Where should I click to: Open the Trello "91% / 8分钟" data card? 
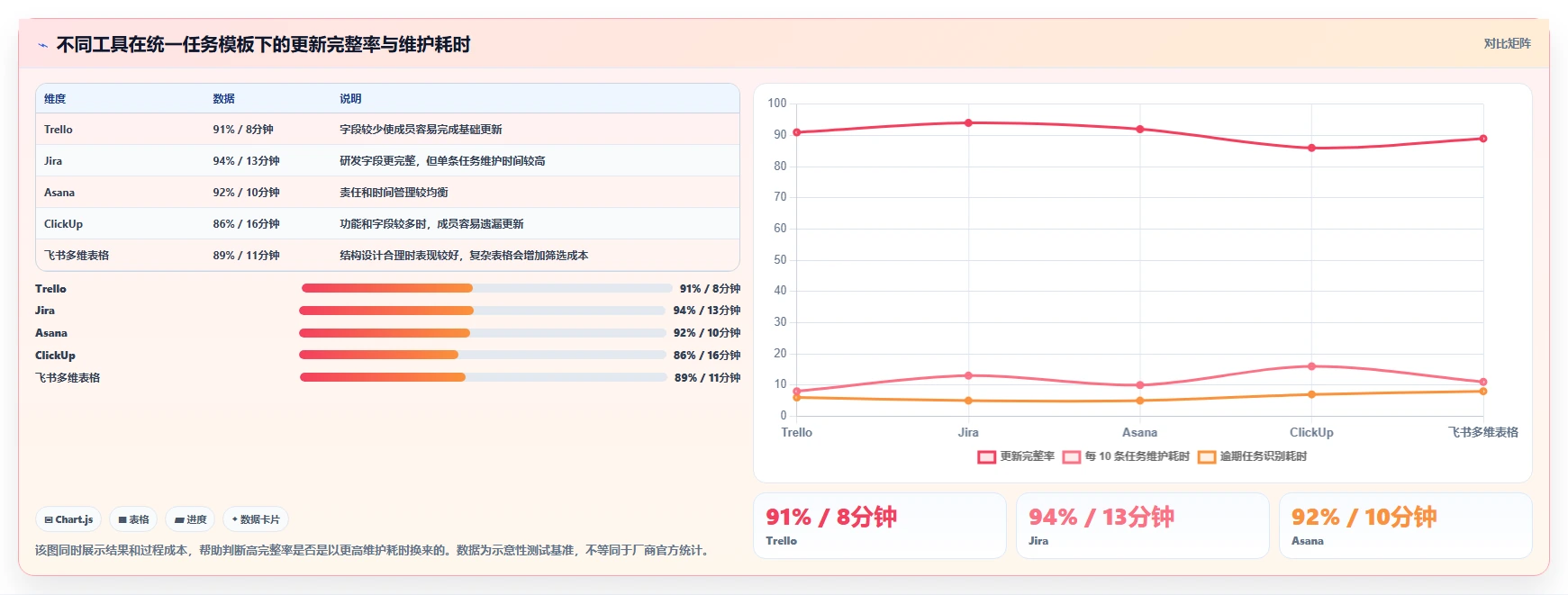click(x=879, y=526)
